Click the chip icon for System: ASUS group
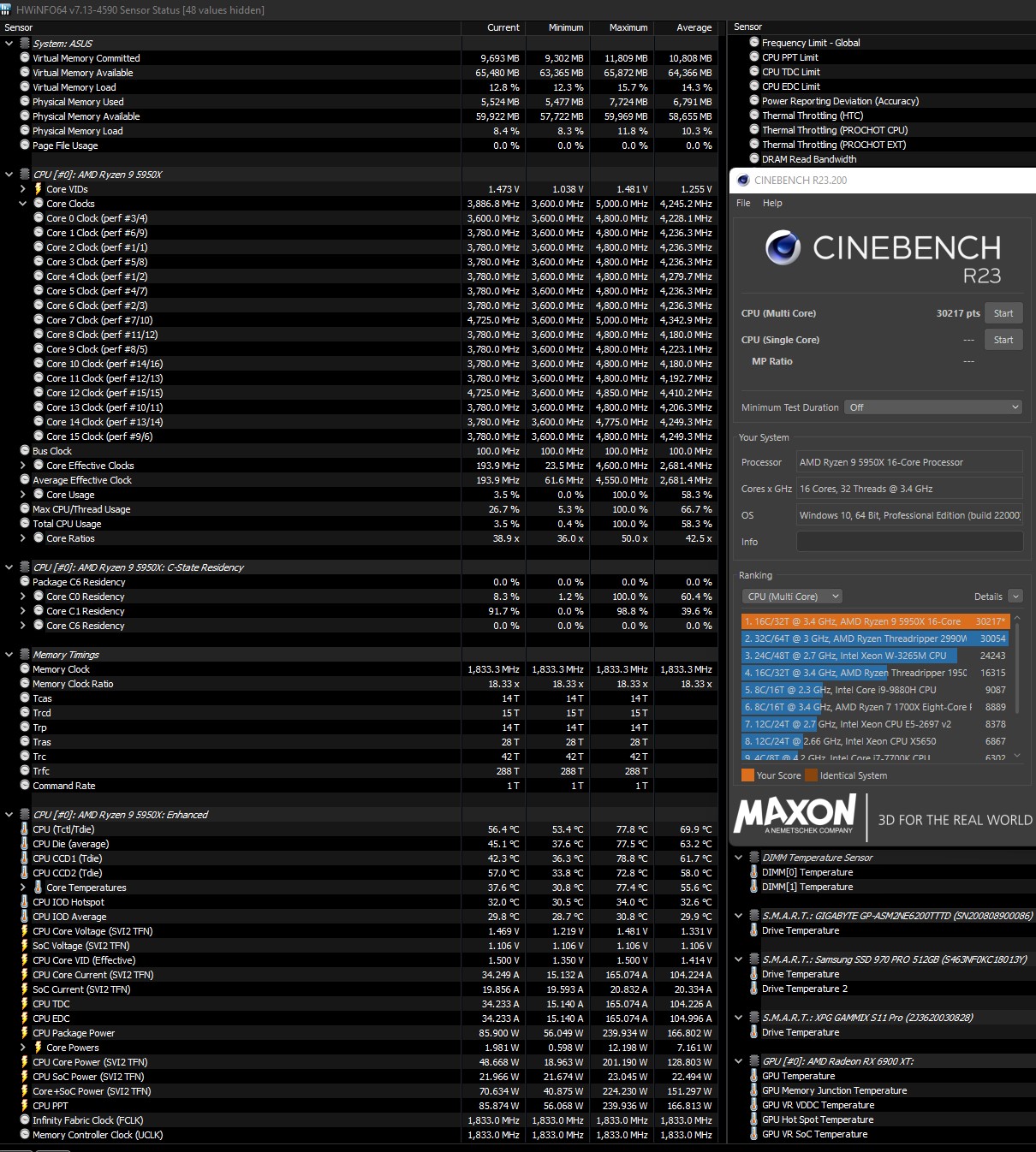 coord(25,43)
